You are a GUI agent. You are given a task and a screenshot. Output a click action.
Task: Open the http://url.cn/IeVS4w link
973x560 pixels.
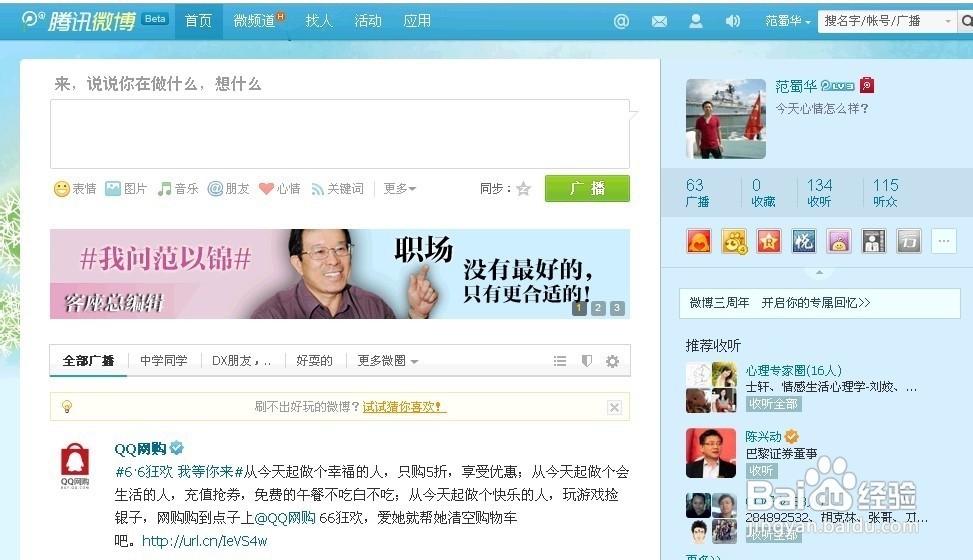click(x=204, y=541)
